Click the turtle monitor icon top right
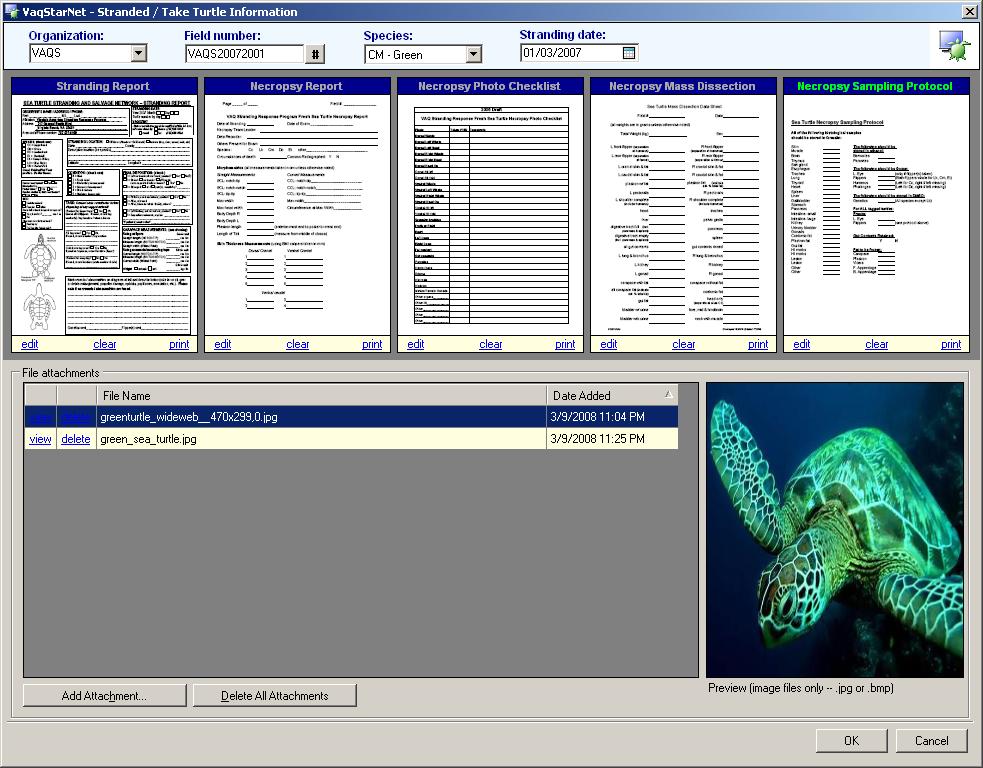The image size is (983, 768). pos(952,45)
